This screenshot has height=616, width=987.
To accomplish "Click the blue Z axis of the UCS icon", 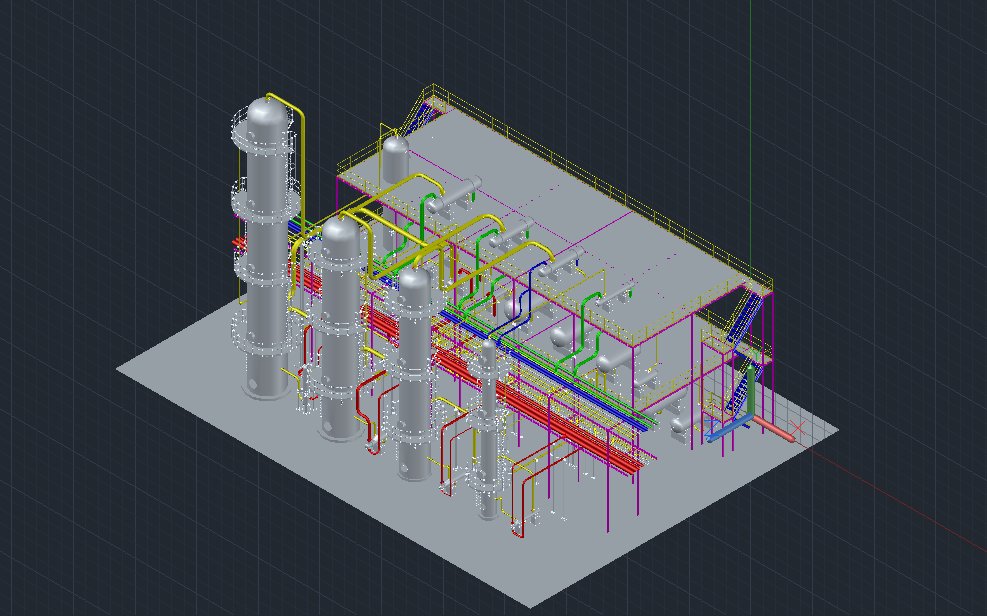I will pyautogui.click(x=728, y=430).
